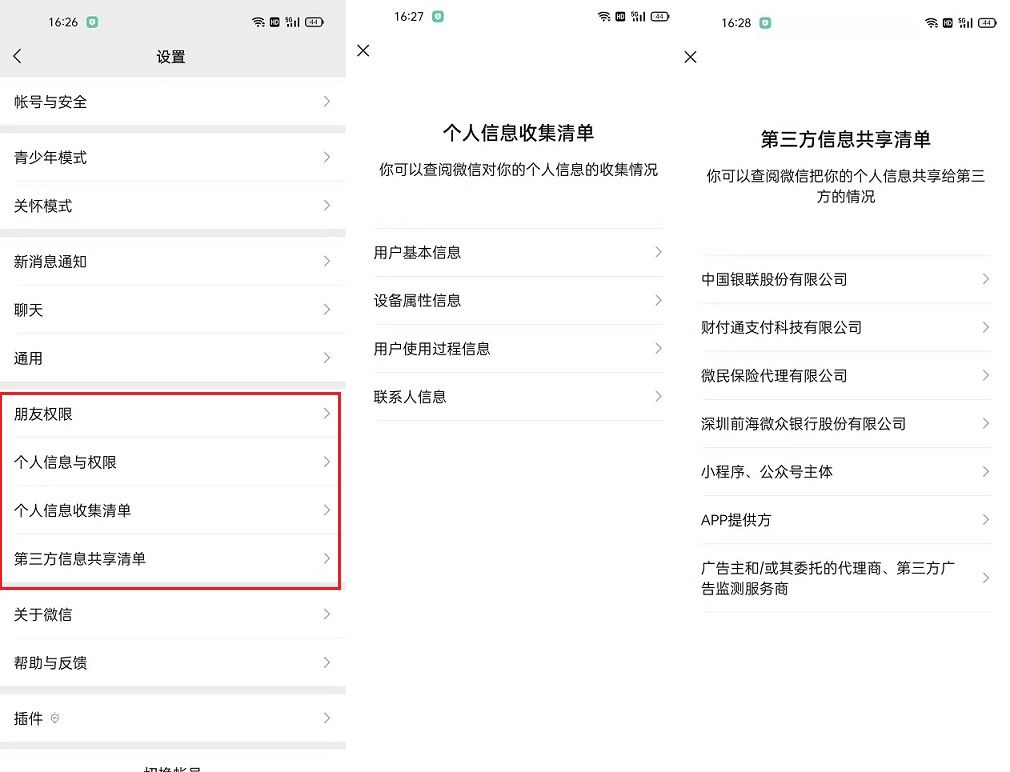The image size is (1010, 772).
Task: Open 第三方信息共享清单 in settings list
Action: point(171,558)
